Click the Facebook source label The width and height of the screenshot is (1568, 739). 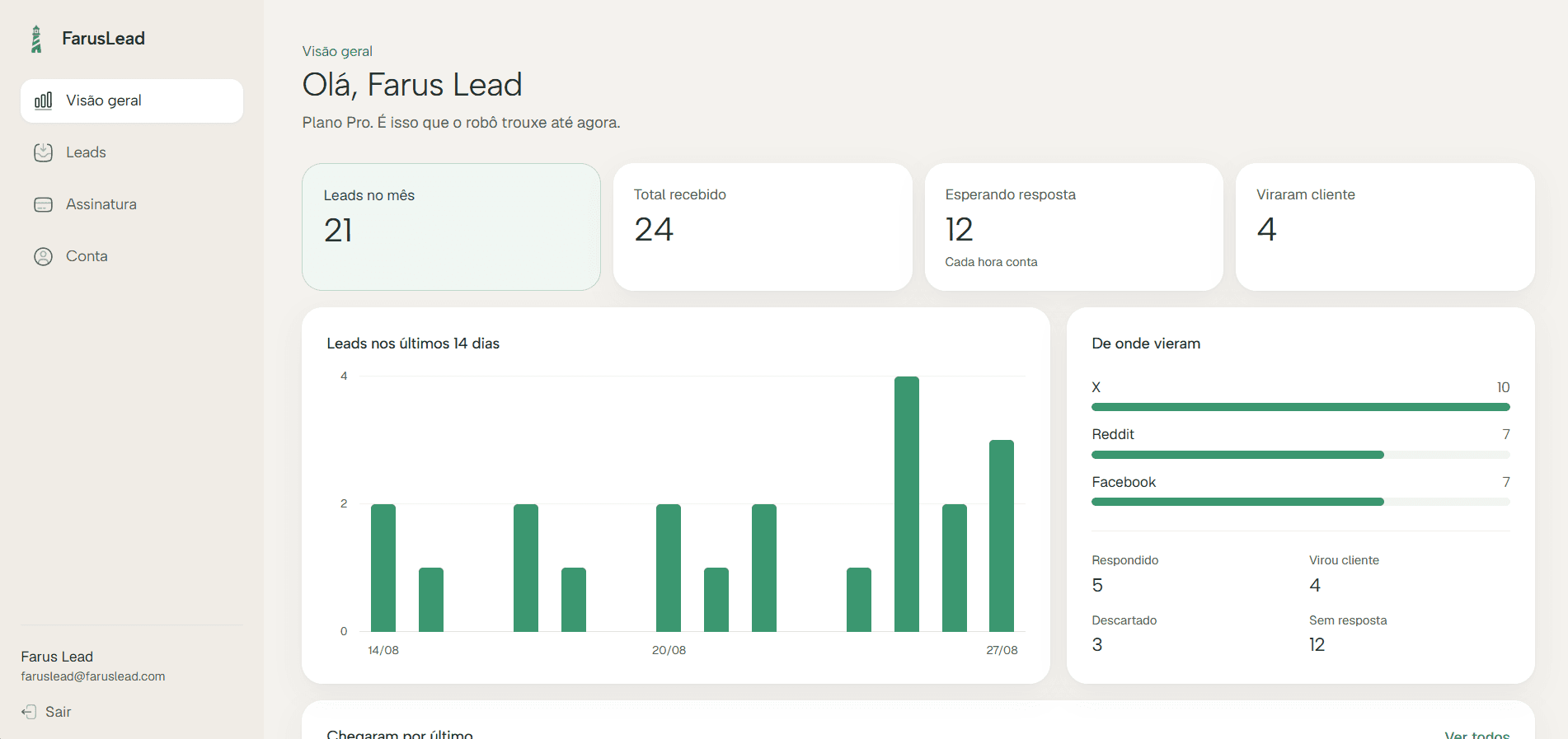pos(1124,482)
